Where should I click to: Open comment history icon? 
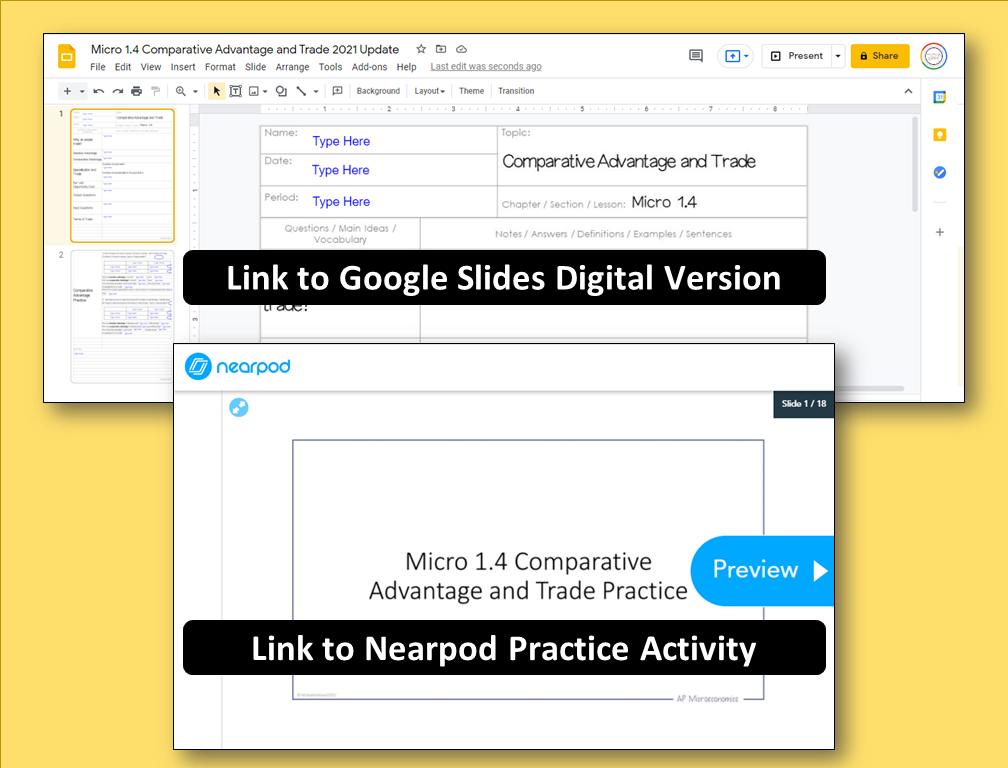pos(696,56)
